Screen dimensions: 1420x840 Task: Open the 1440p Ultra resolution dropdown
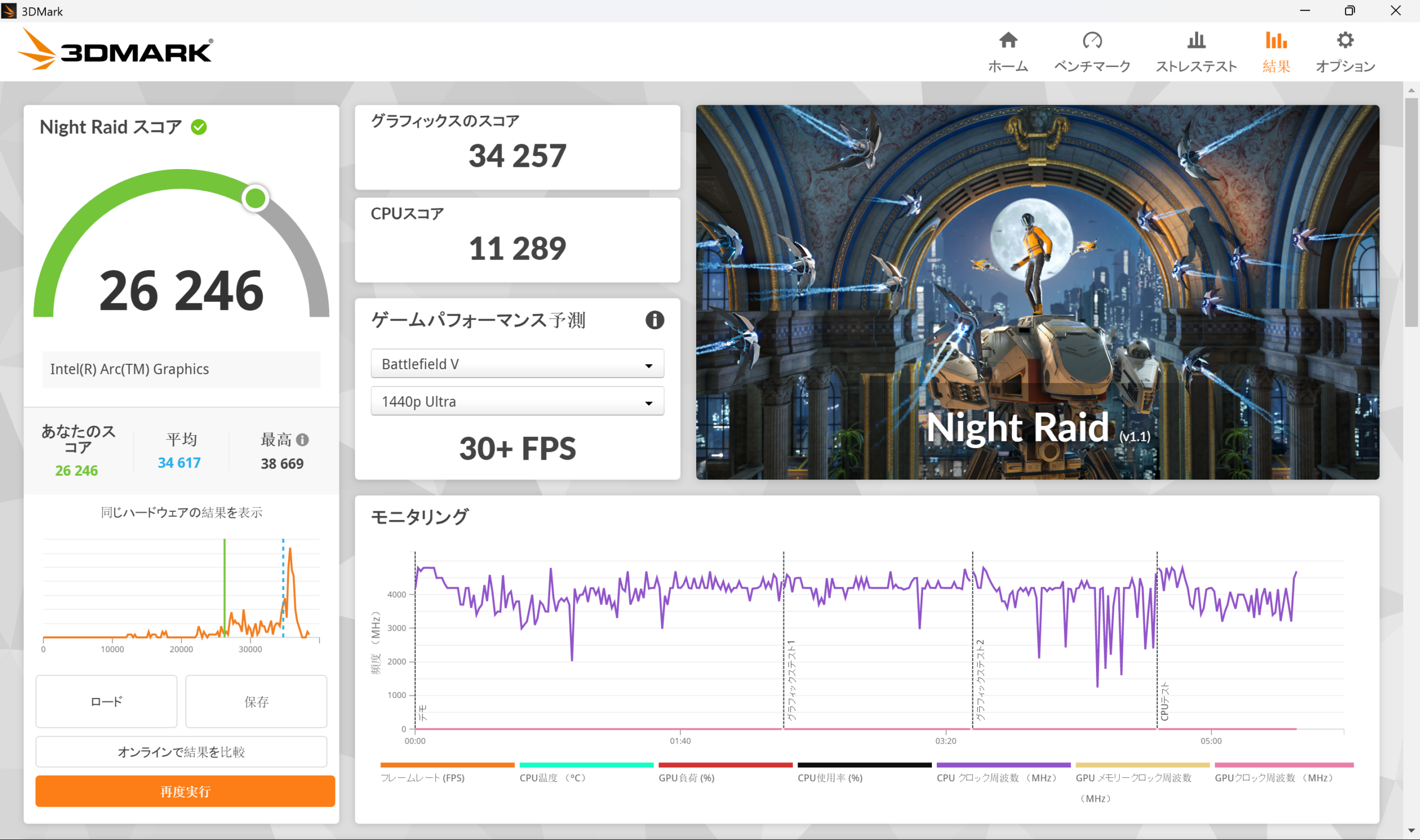517,401
